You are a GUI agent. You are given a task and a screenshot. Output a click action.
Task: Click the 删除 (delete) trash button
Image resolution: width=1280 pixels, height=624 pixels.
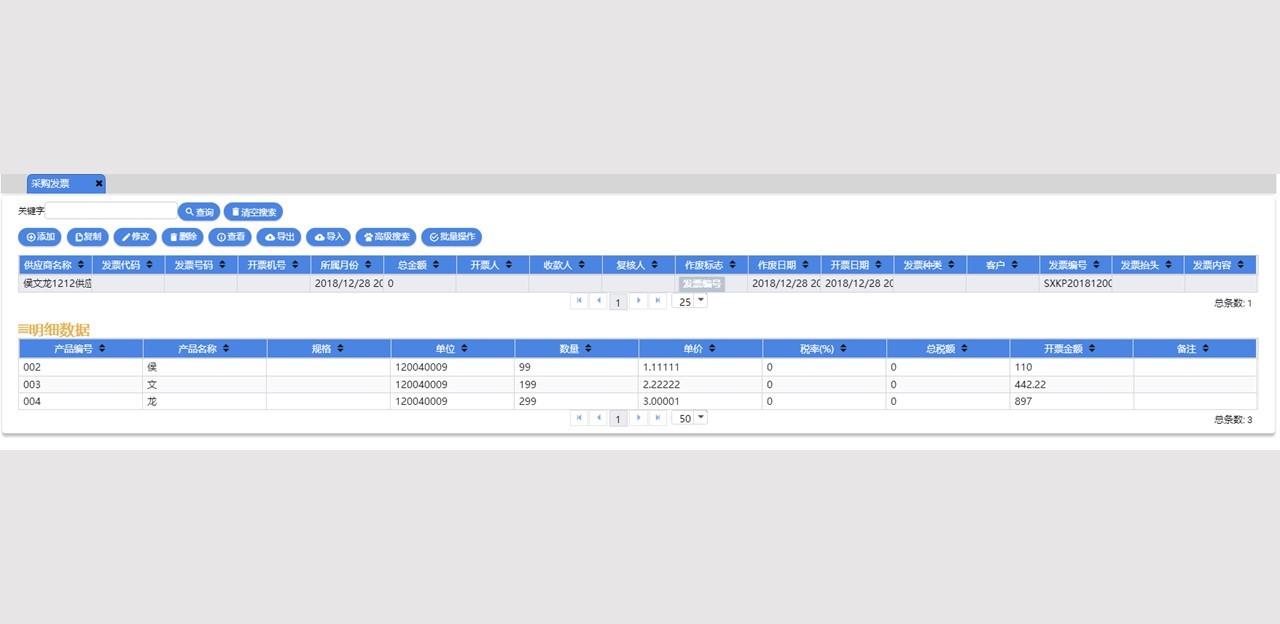point(182,237)
